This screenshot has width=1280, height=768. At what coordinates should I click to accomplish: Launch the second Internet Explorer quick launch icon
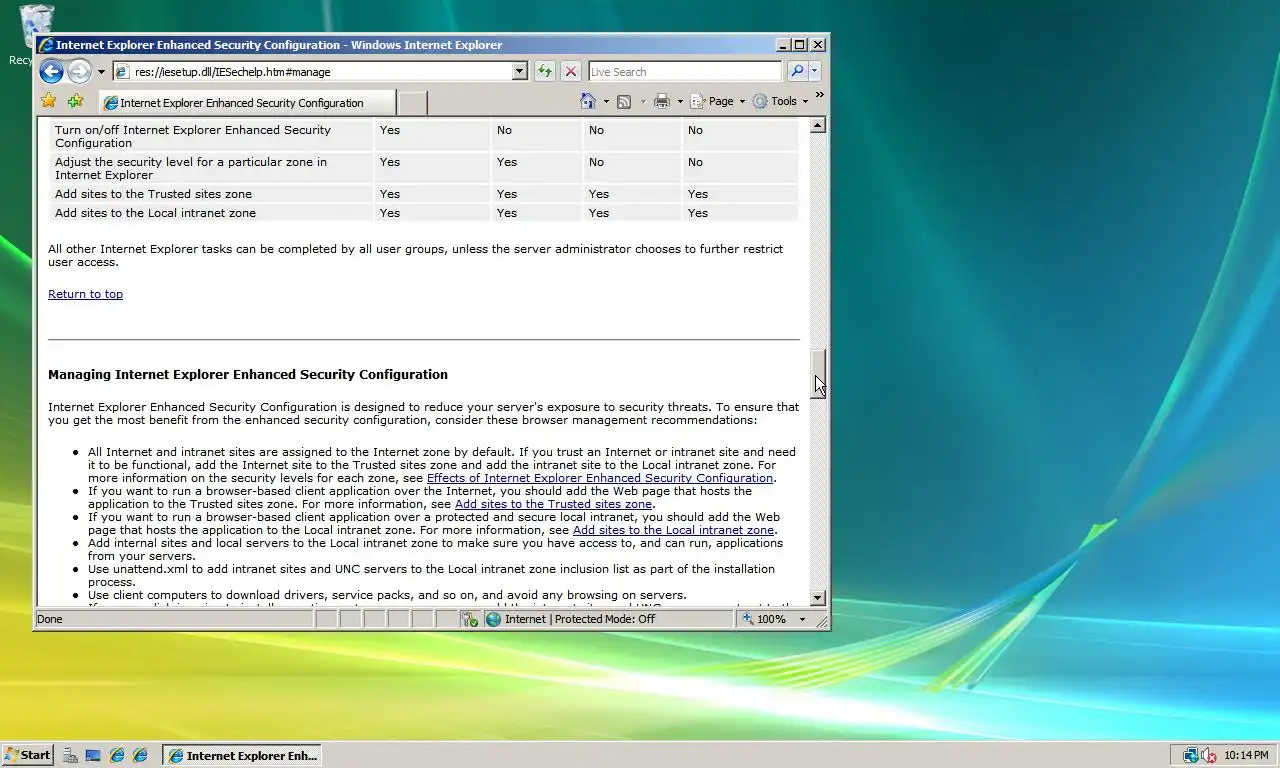(x=140, y=755)
